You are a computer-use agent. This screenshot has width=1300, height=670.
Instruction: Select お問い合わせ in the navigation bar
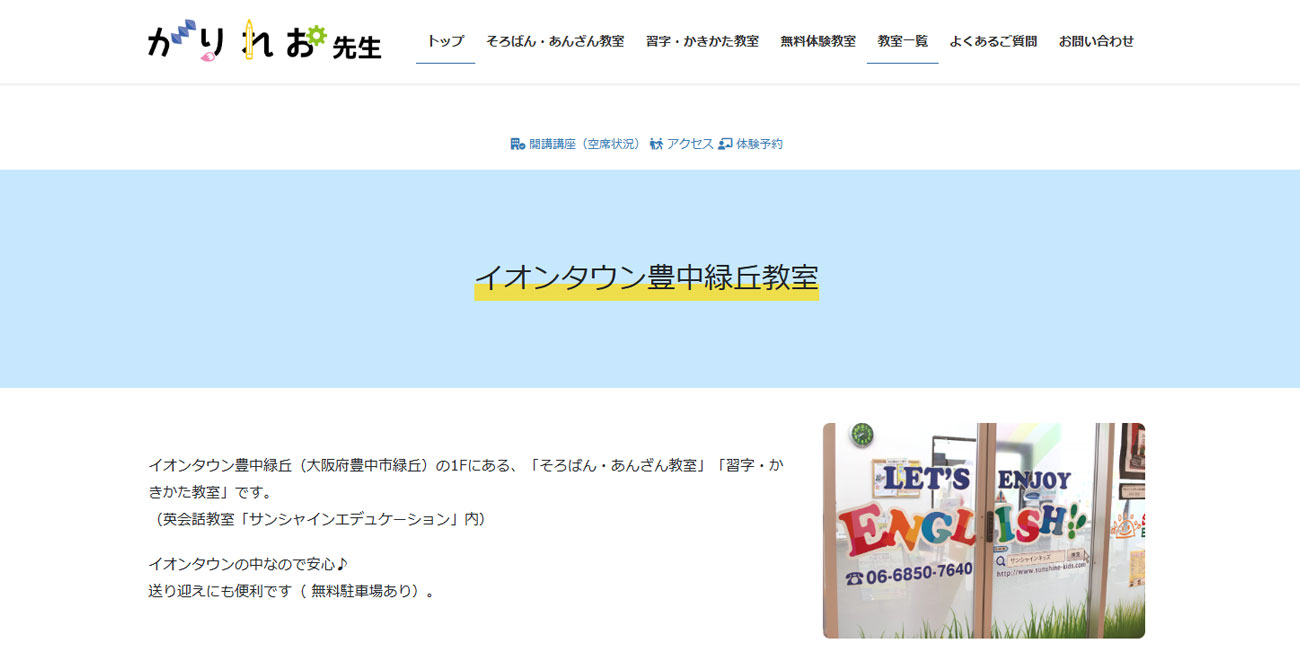point(1097,41)
